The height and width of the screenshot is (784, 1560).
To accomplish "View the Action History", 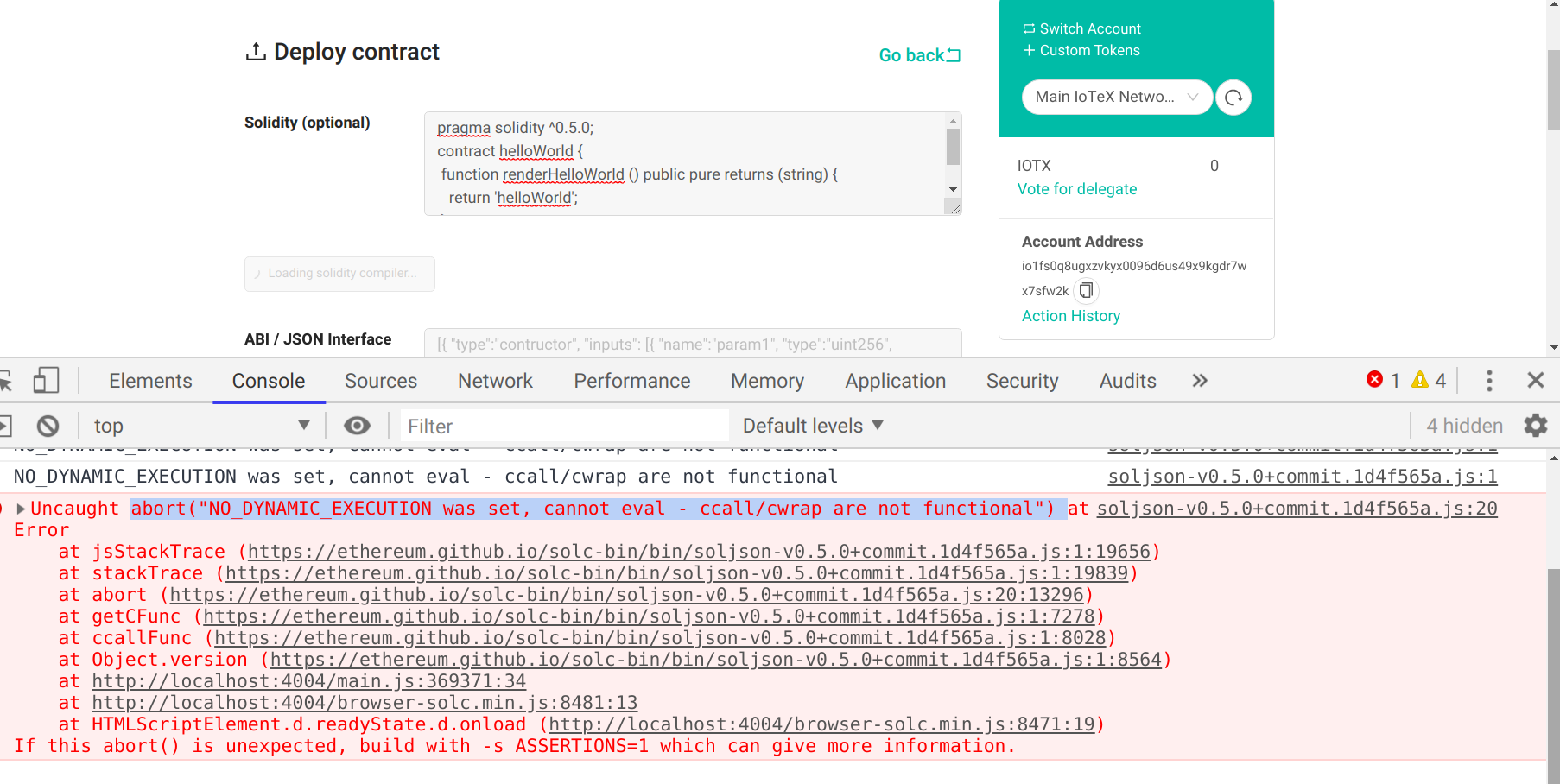I will pos(1070,316).
